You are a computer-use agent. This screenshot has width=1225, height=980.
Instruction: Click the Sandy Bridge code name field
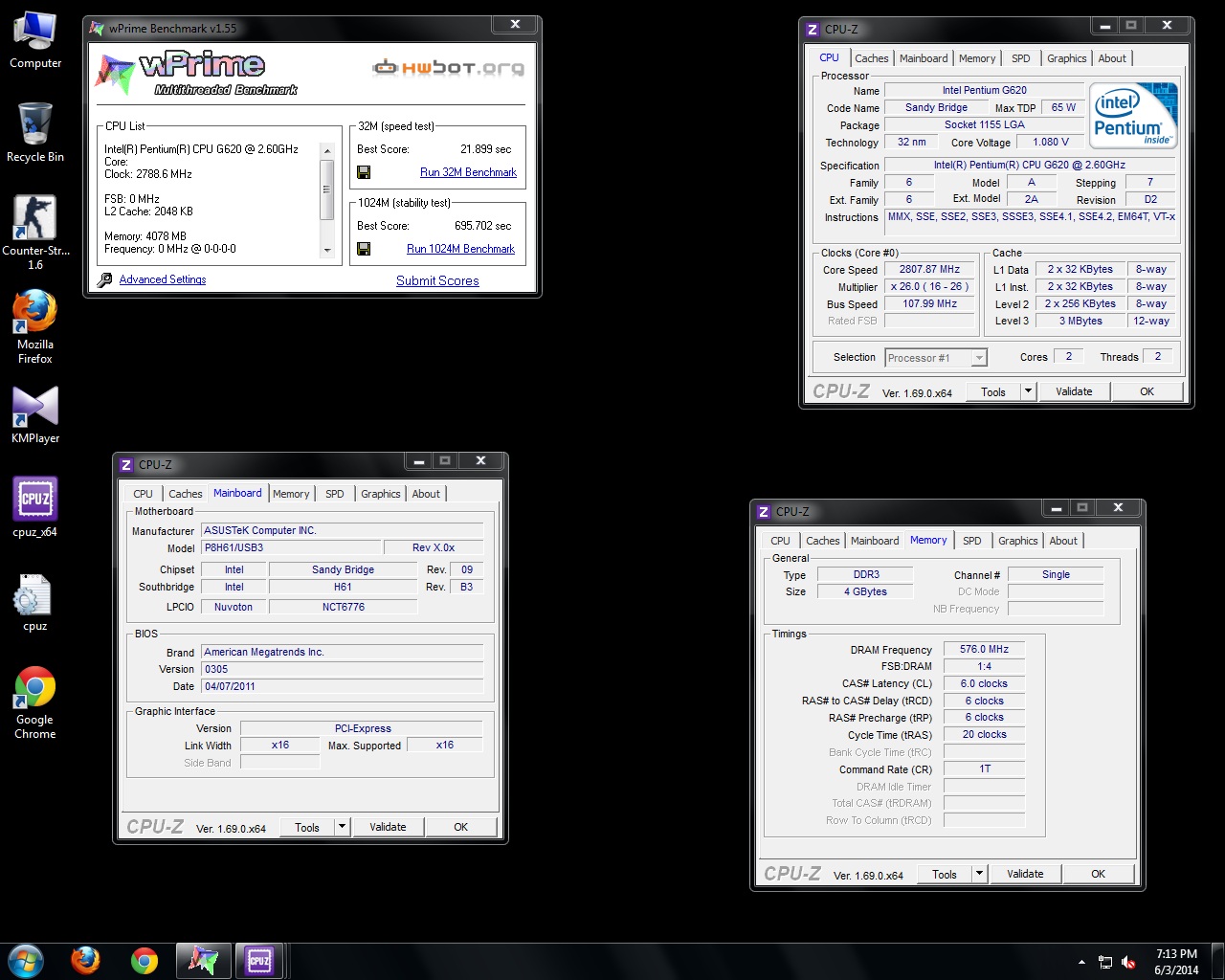[x=936, y=107]
